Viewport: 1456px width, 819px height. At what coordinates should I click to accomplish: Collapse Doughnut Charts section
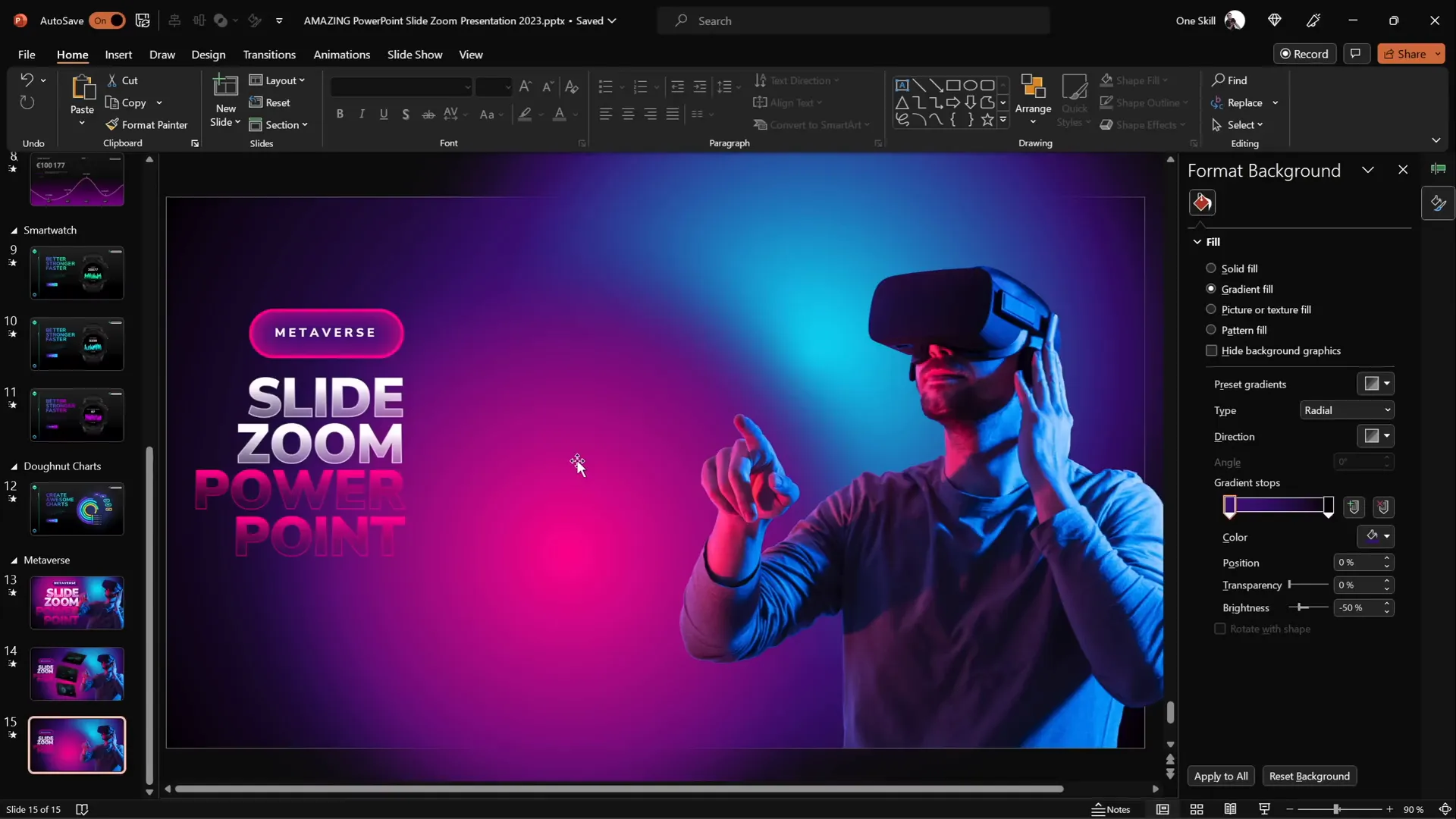(14, 466)
